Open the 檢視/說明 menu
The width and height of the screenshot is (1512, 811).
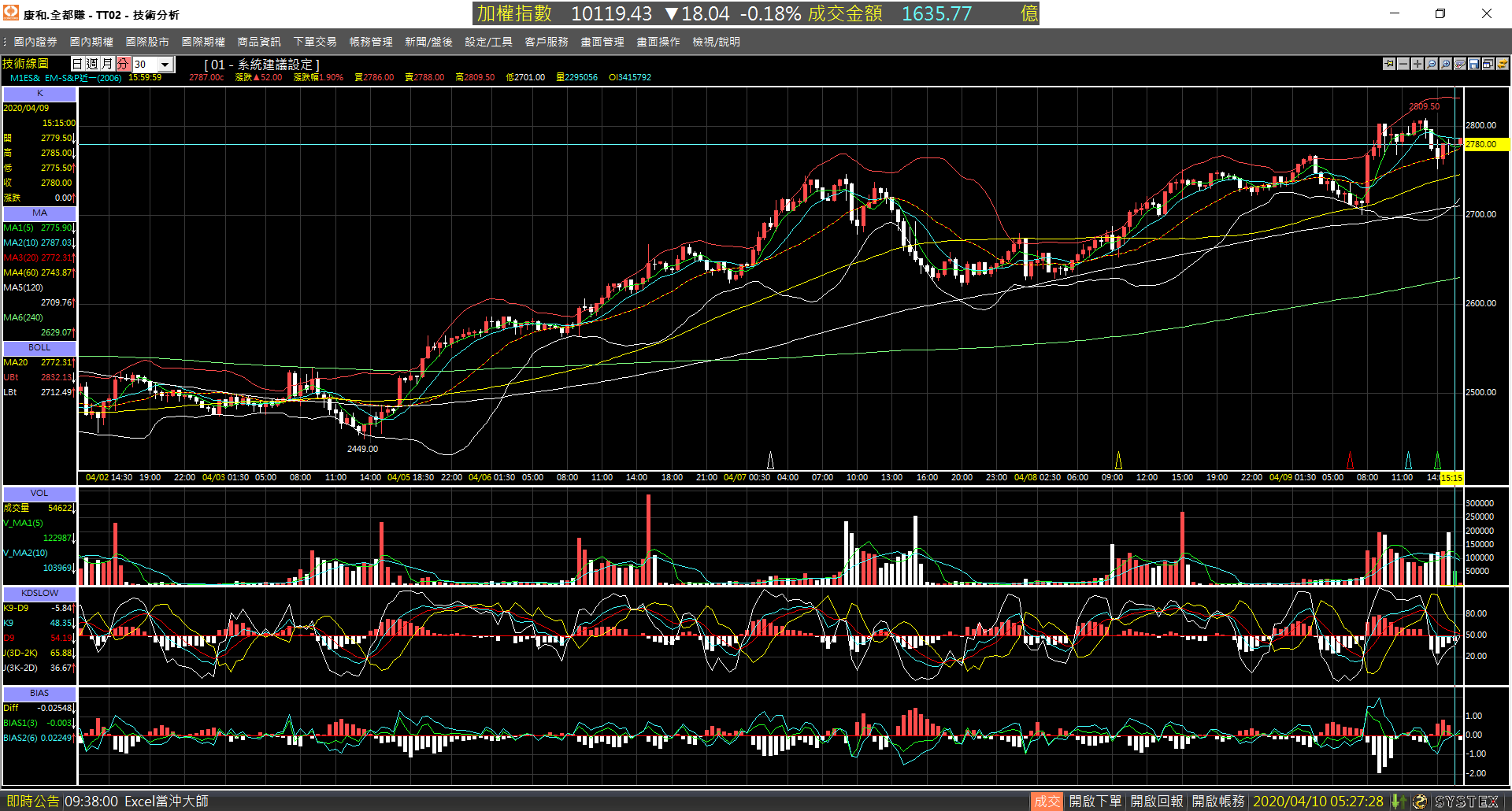click(x=716, y=42)
